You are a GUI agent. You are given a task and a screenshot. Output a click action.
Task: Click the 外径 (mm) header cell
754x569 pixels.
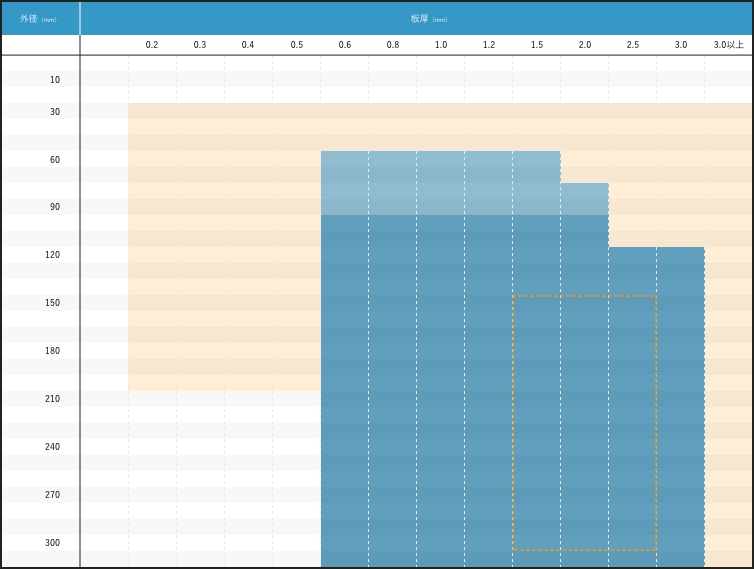[39, 18]
